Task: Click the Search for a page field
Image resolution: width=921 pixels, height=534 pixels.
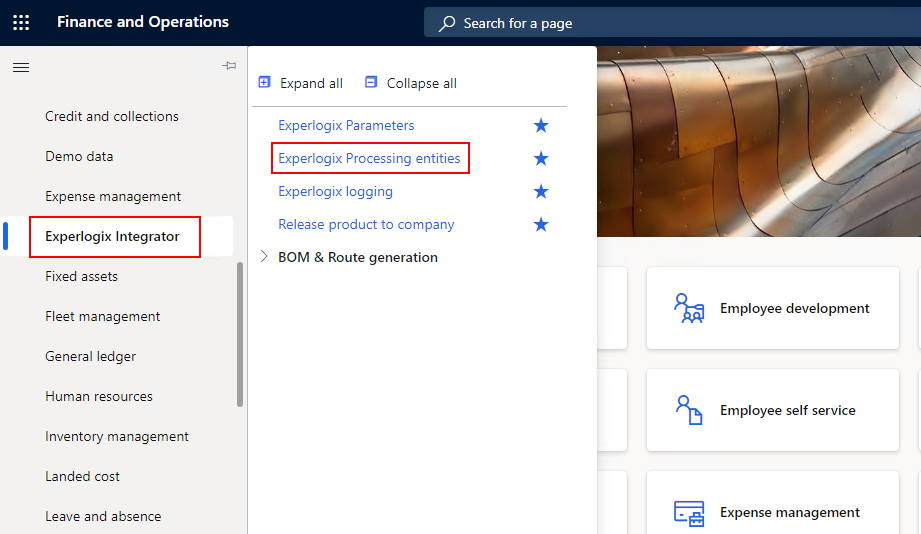Action: (x=673, y=23)
